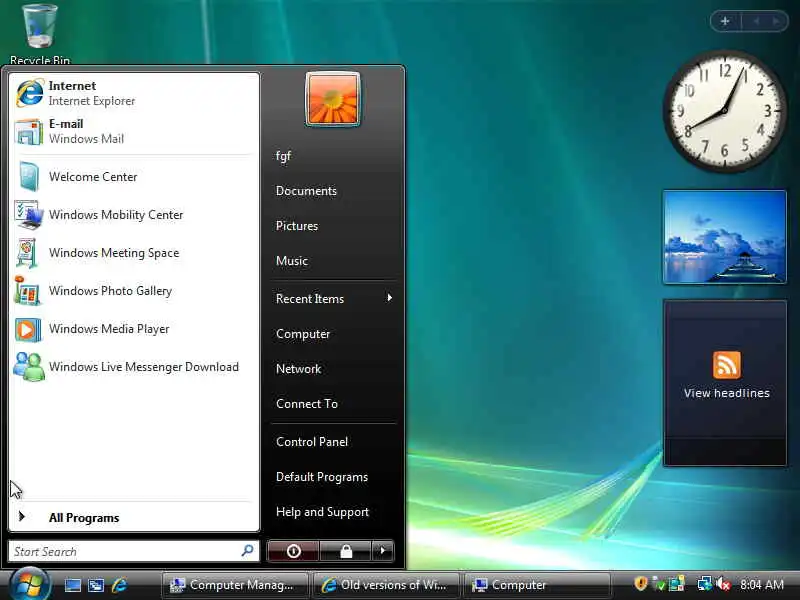Expand the Recent Items submenu arrow
Image resolution: width=800 pixels, height=600 pixels.
(389, 298)
